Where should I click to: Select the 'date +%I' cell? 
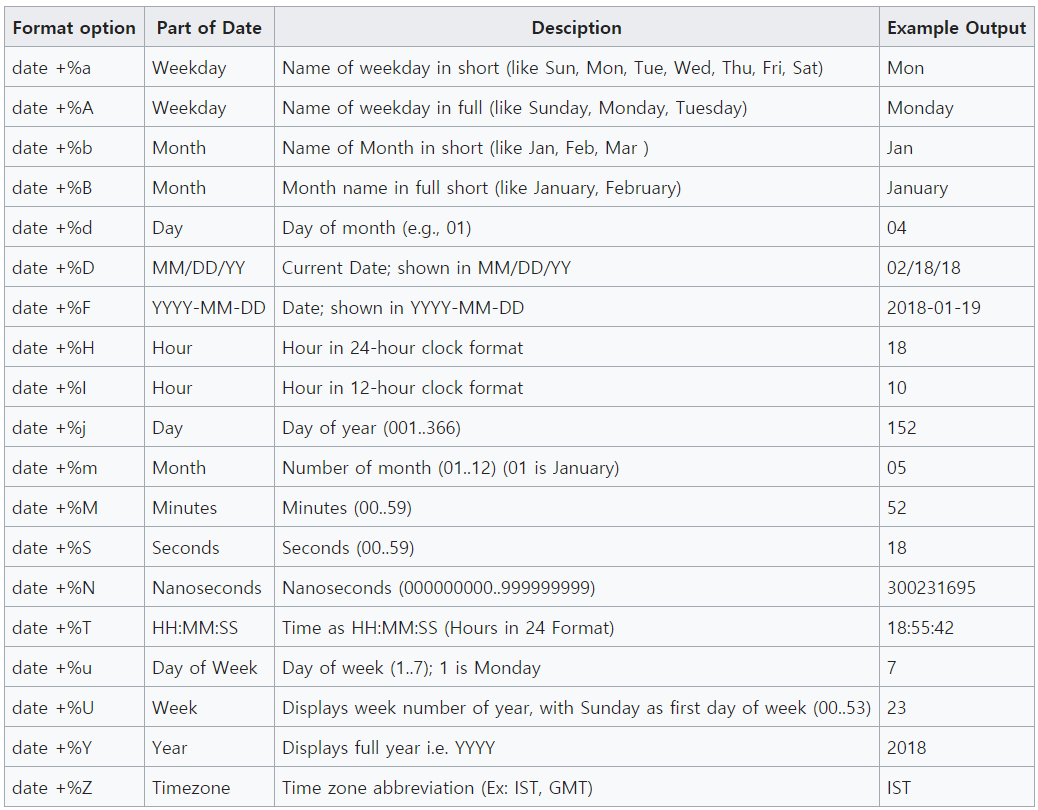point(74,388)
